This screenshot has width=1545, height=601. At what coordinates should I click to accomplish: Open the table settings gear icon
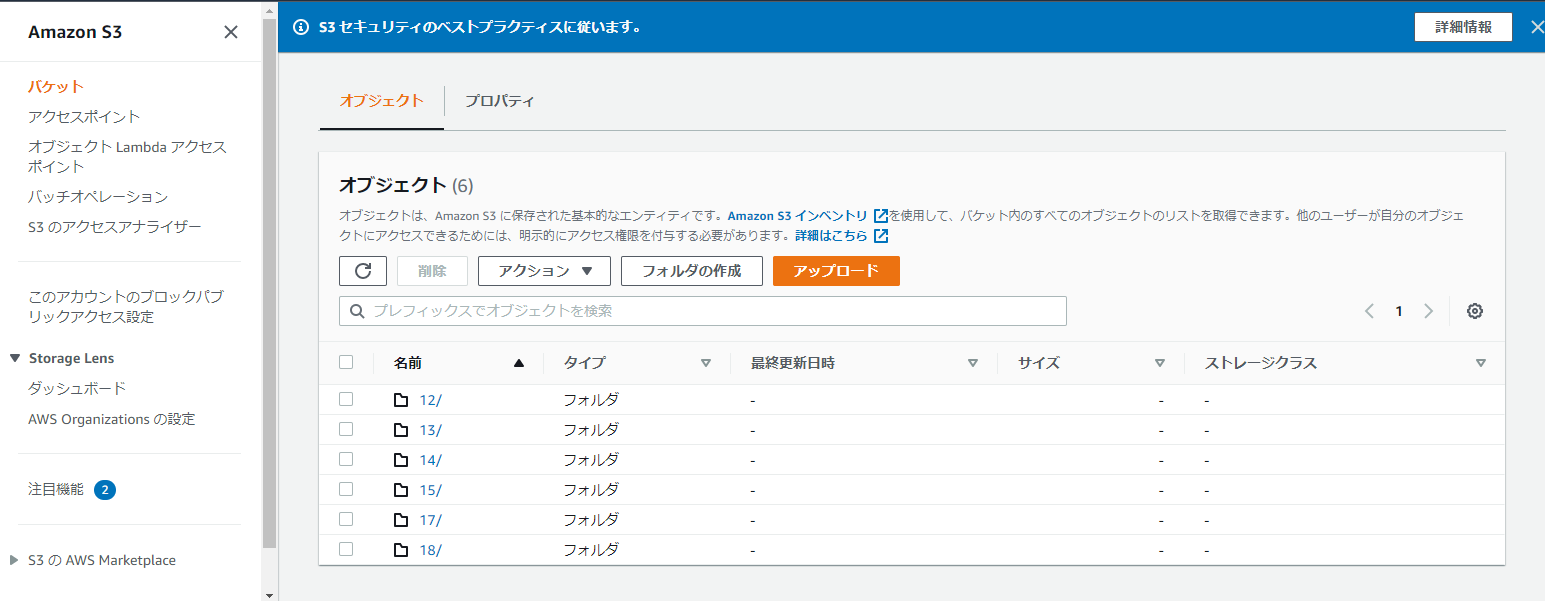(1474, 311)
